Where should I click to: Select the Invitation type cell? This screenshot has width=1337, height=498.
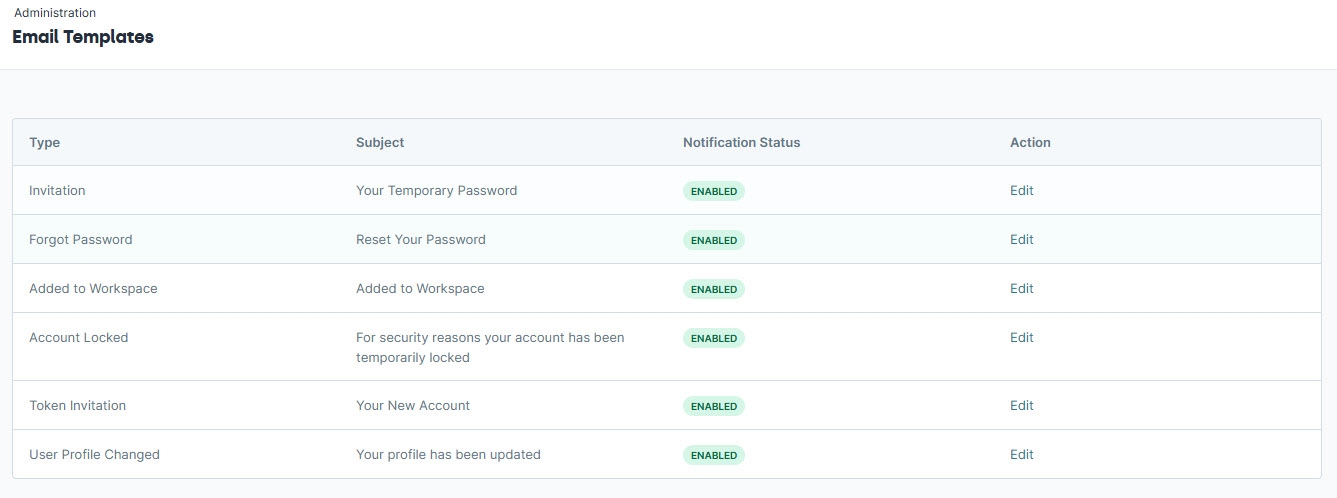[x=57, y=190]
